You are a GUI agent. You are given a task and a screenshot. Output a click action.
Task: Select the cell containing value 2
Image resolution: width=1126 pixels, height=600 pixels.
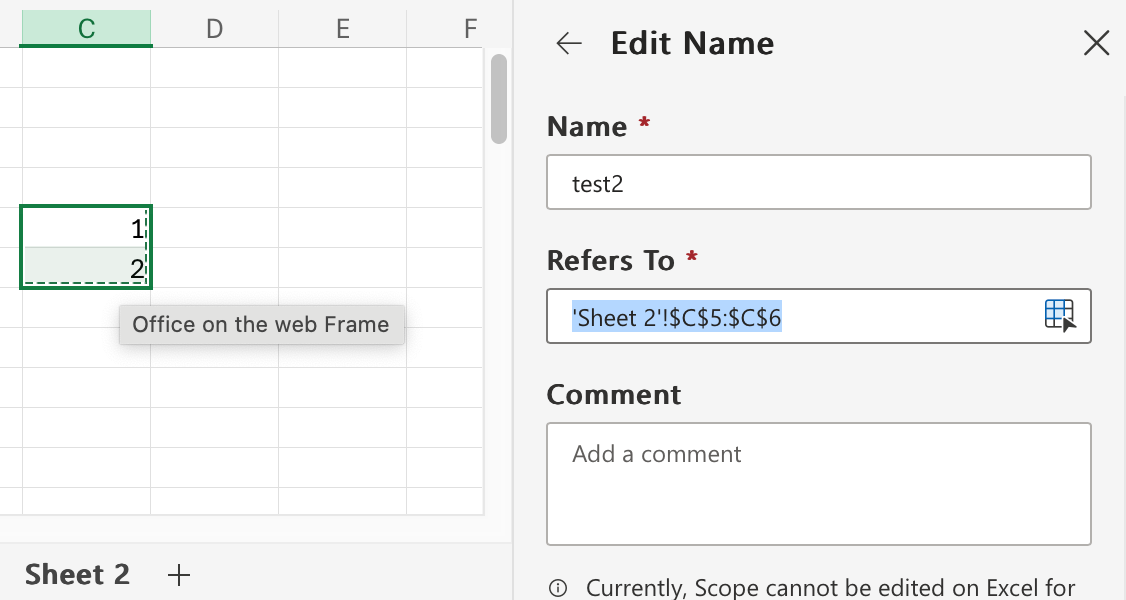click(86, 267)
